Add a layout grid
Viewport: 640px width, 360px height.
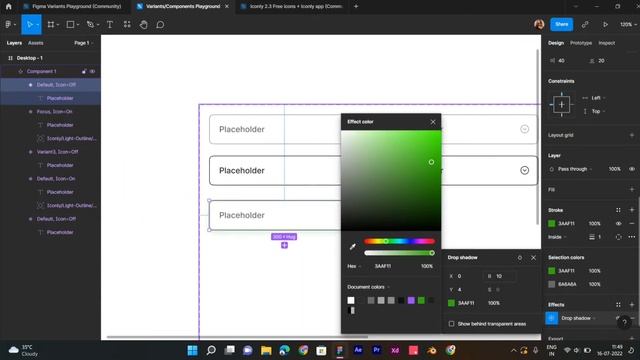point(632,135)
